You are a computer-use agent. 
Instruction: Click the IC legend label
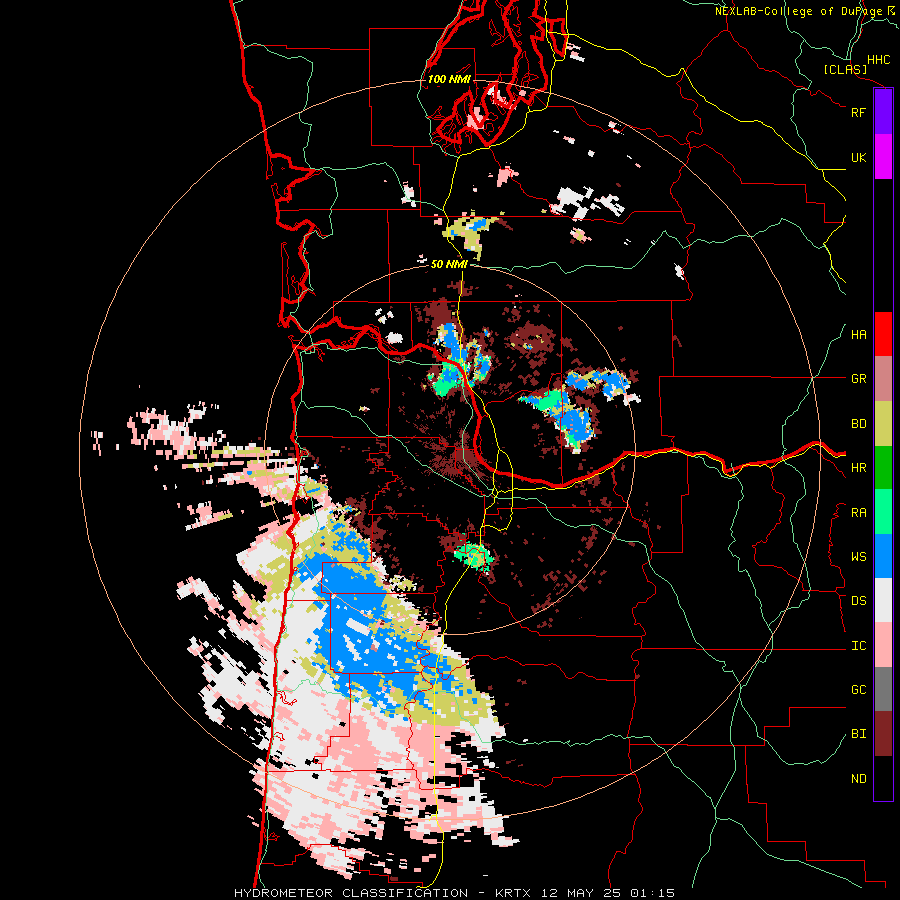[x=858, y=646]
